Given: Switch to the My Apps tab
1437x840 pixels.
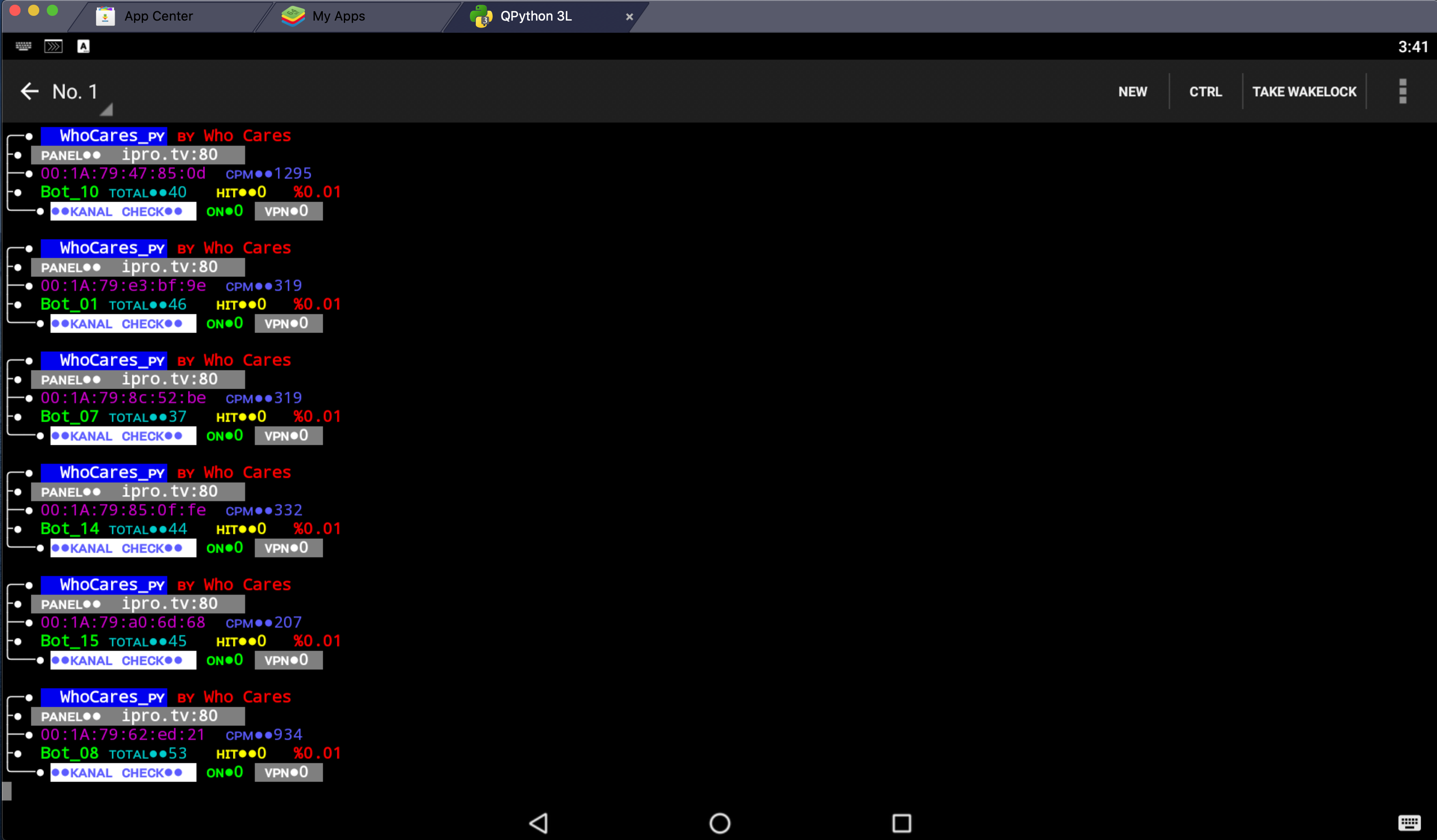Looking at the screenshot, I should click(337, 16).
